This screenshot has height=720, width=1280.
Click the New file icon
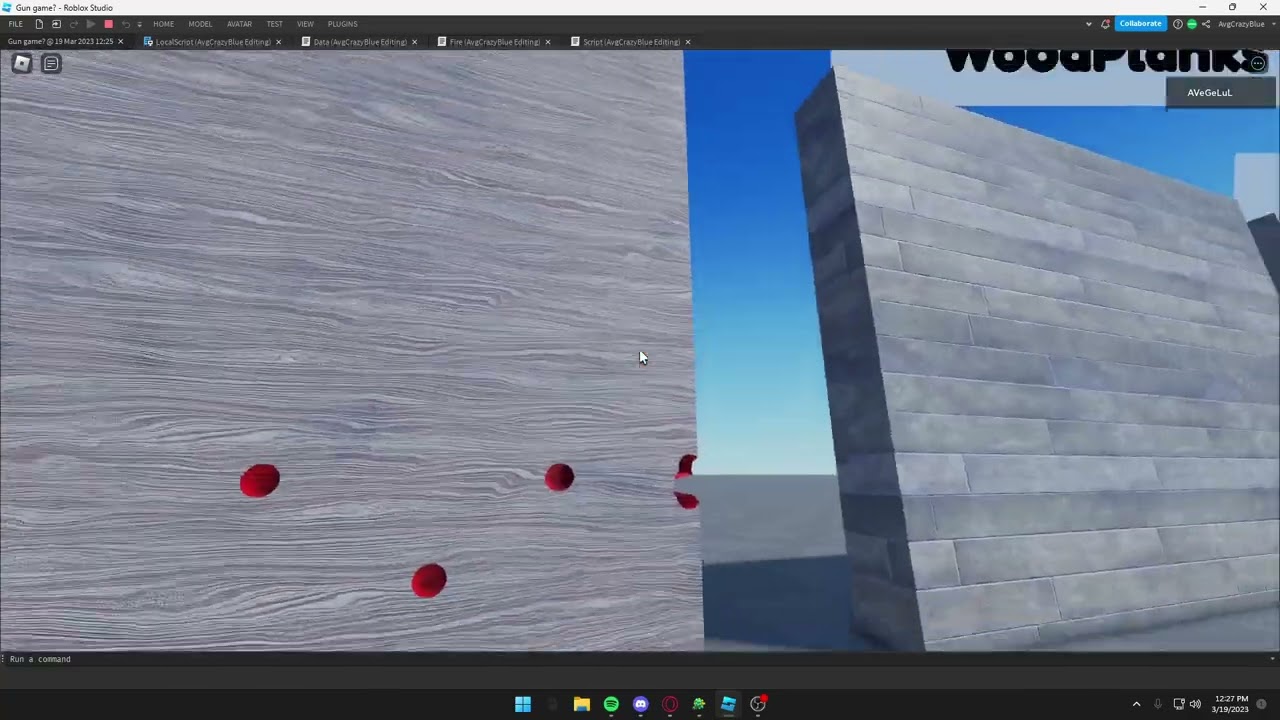39,24
